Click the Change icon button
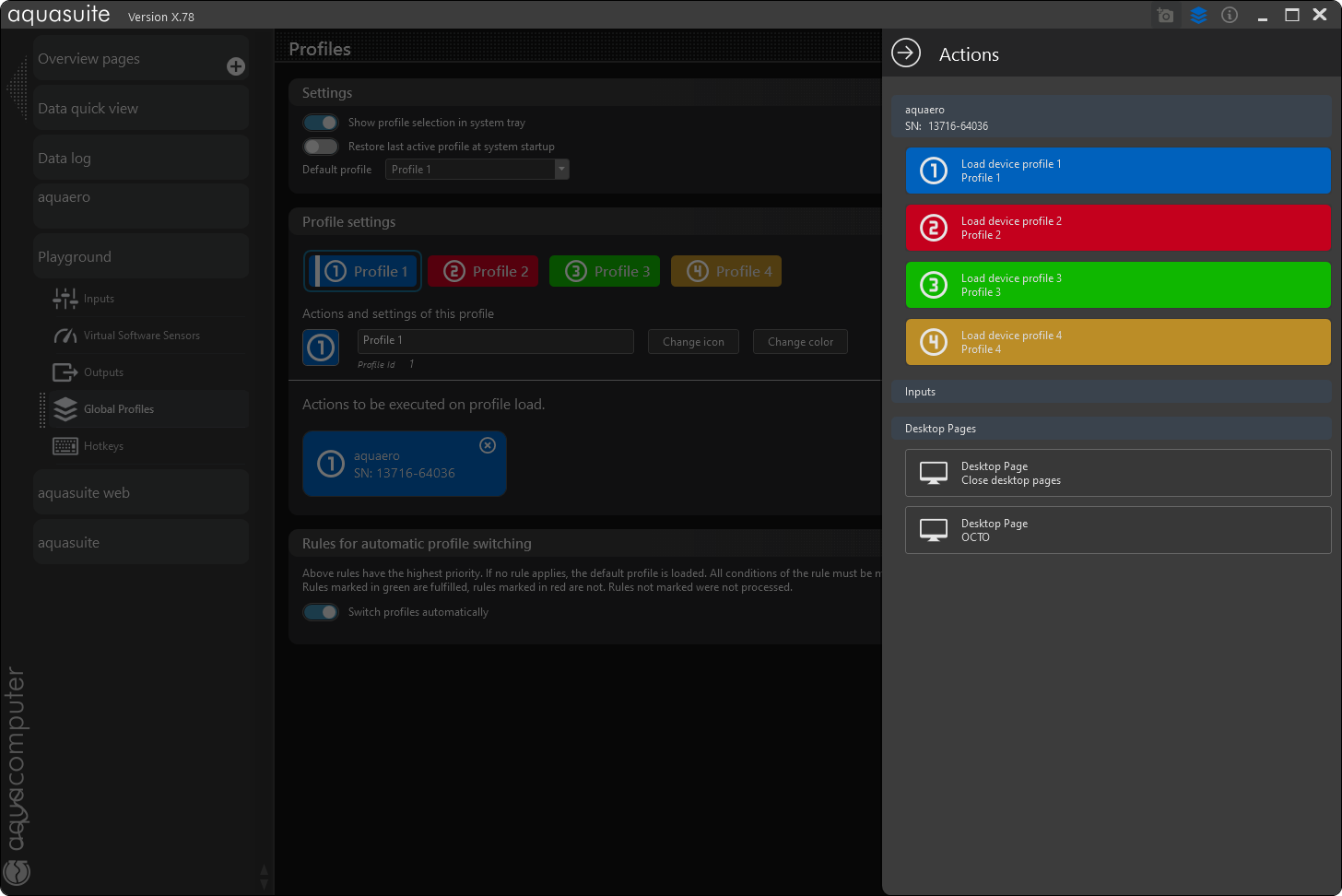This screenshot has height=896, width=1342. pyautogui.click(x=693, y=342)
